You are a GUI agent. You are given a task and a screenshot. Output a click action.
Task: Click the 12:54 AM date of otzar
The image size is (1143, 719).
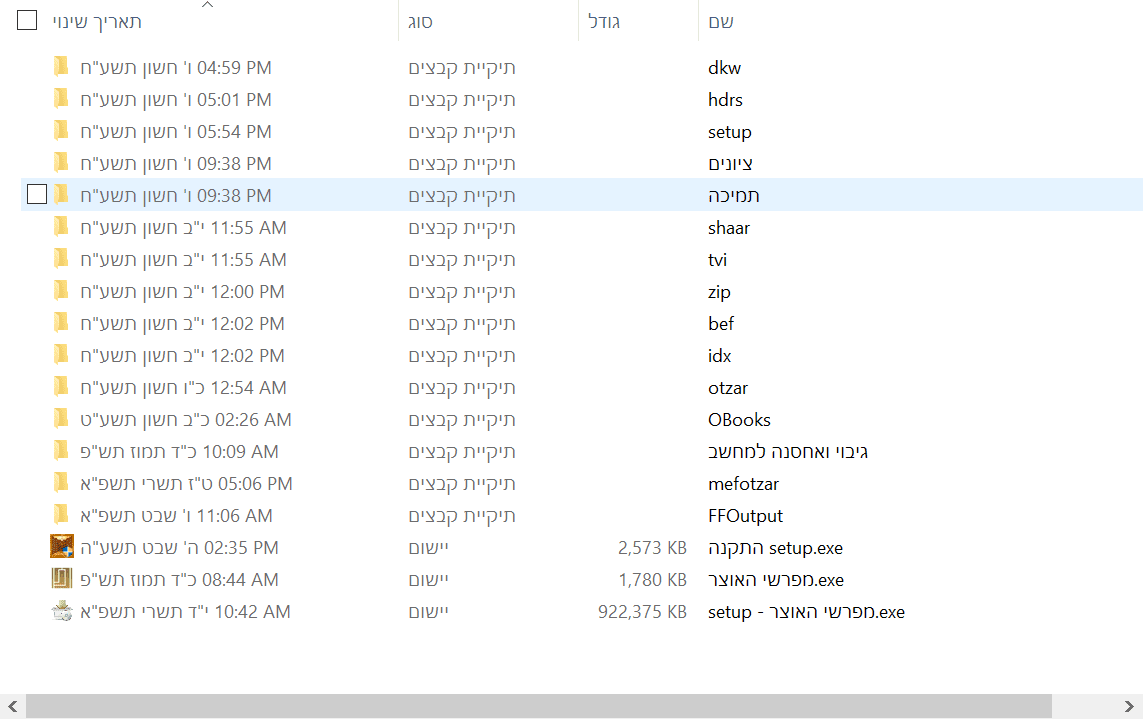[x=183, y=388]
